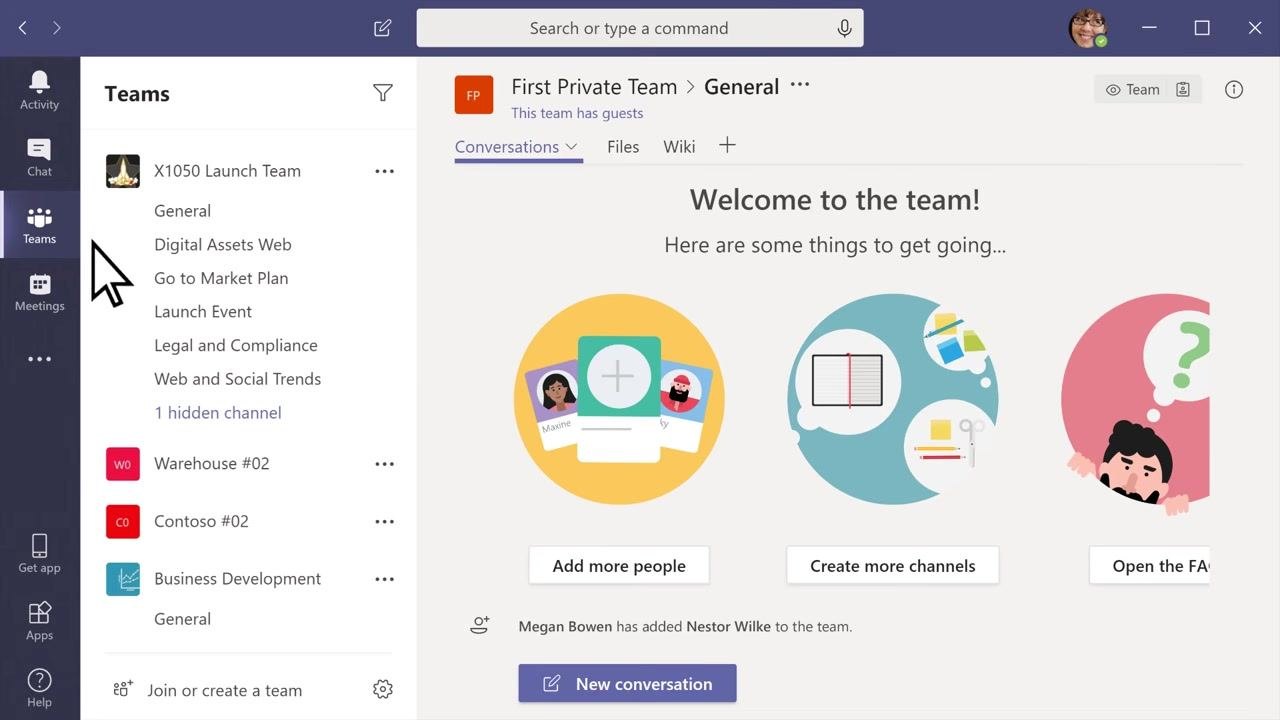Open channel information with the info icon
This screenshot has height=720, width=1280.
click(x=1234, y=90)
